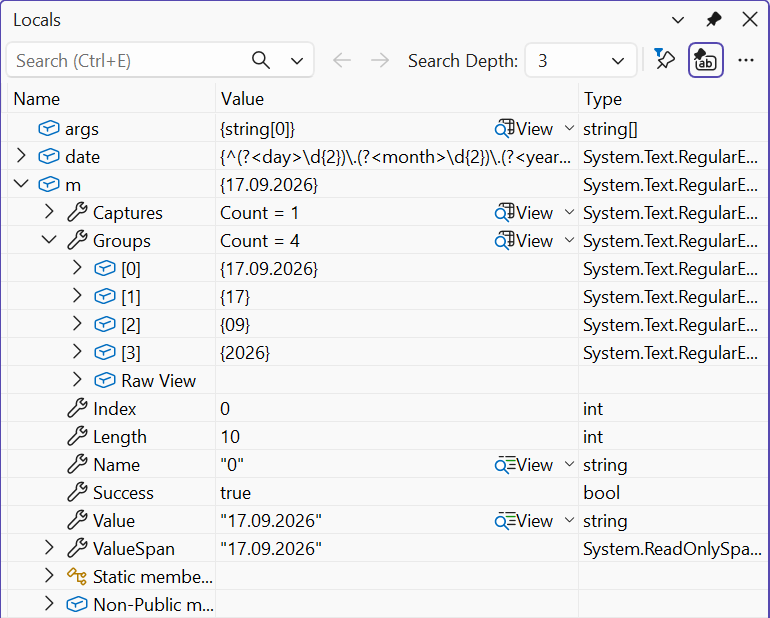
Task: Expand the Groups [2] item
Action: click(x=77, y=324)
